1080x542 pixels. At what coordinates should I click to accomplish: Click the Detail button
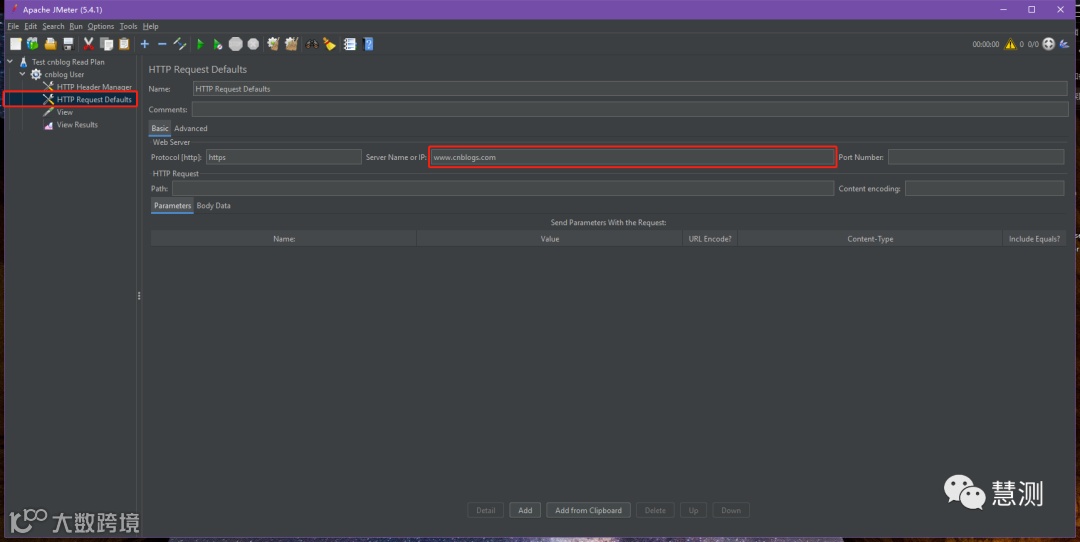[486, 510]
